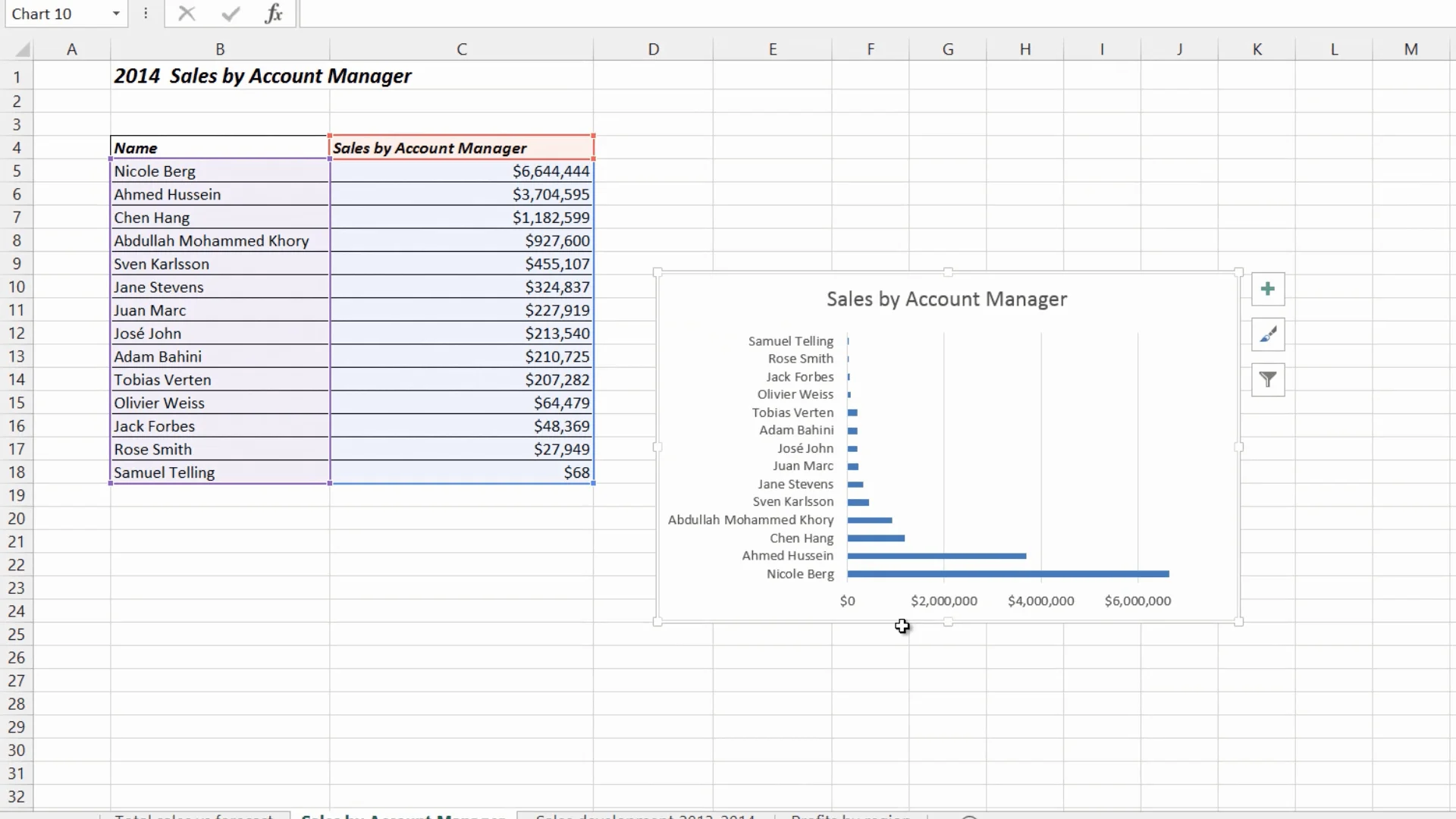This screenshot has width=1456, height=819.
Task: Open the Chart Elements plus button
Action: (1268, 289)
